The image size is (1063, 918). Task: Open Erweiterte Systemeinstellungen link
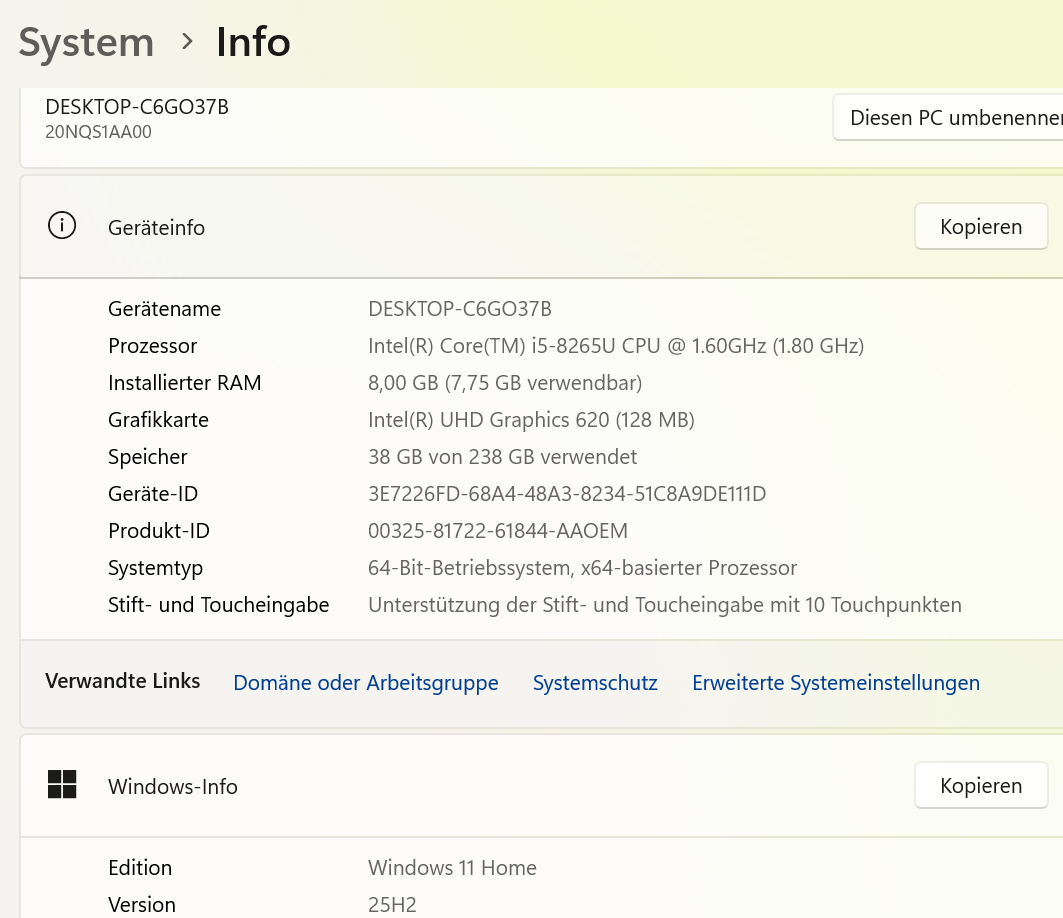pos(835,682)
